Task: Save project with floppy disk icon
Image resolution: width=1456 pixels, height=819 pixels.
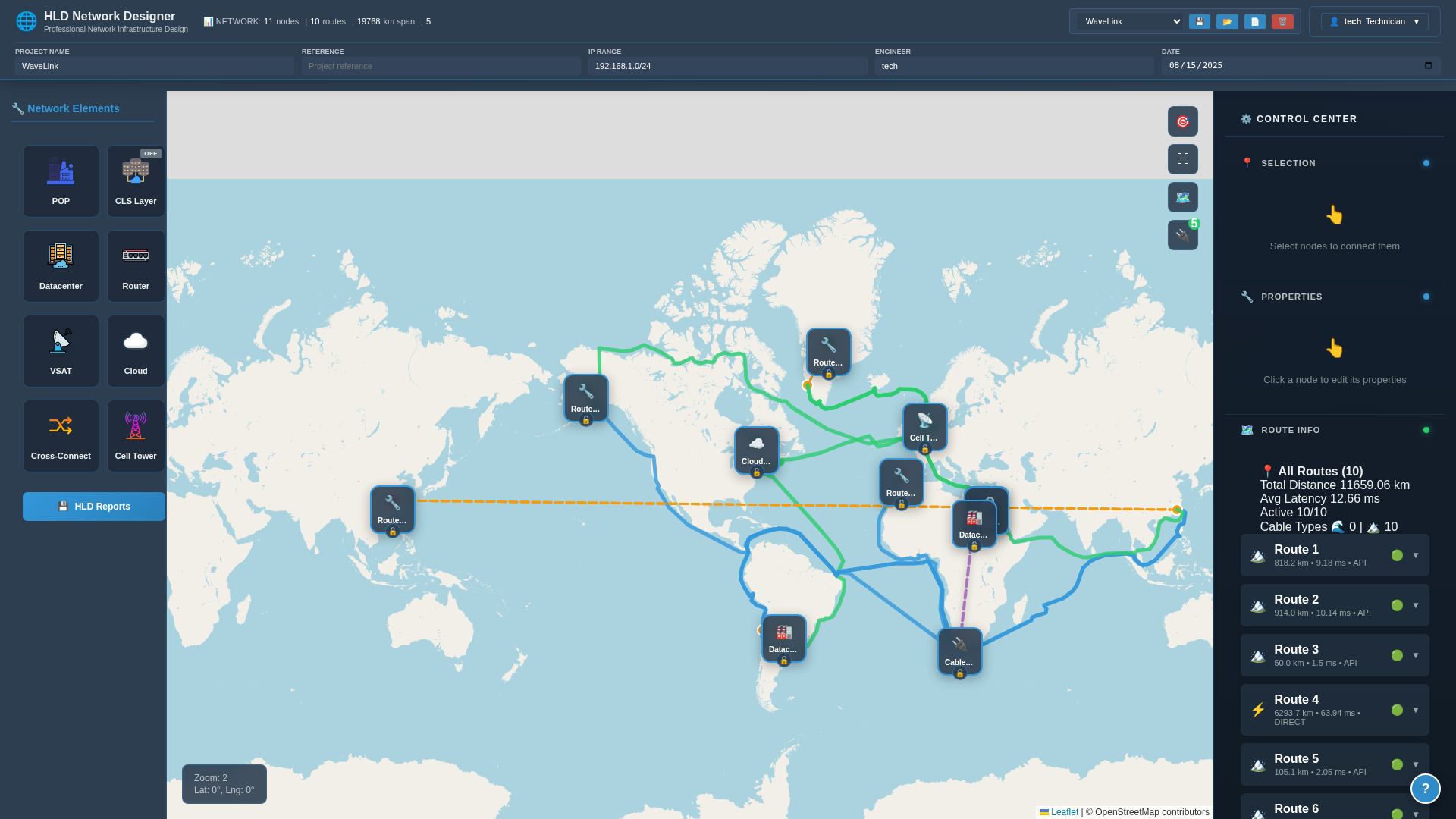Action: coord(1200,21)
